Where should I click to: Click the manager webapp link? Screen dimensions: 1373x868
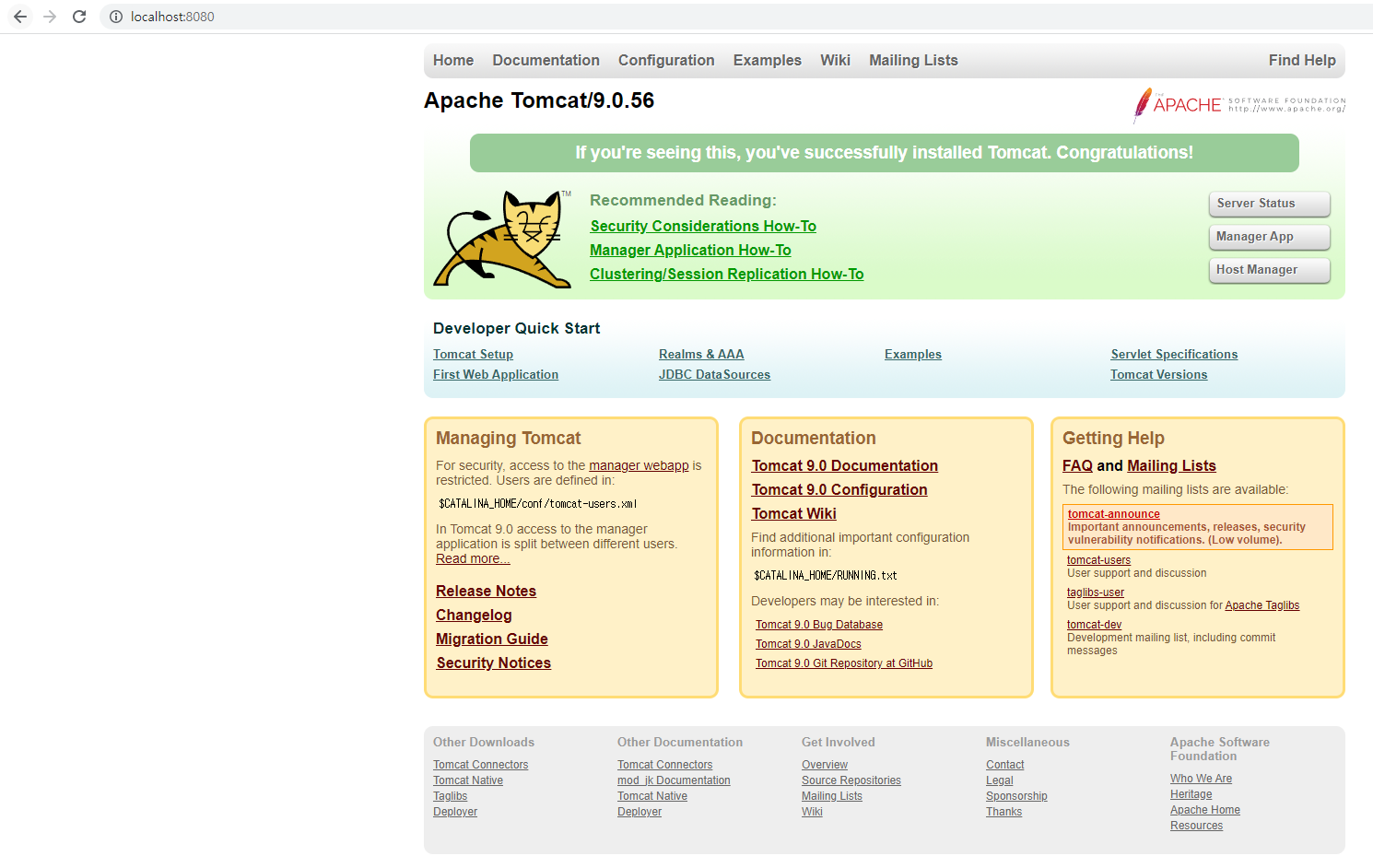pyautogui.click(x=639, y=465)
